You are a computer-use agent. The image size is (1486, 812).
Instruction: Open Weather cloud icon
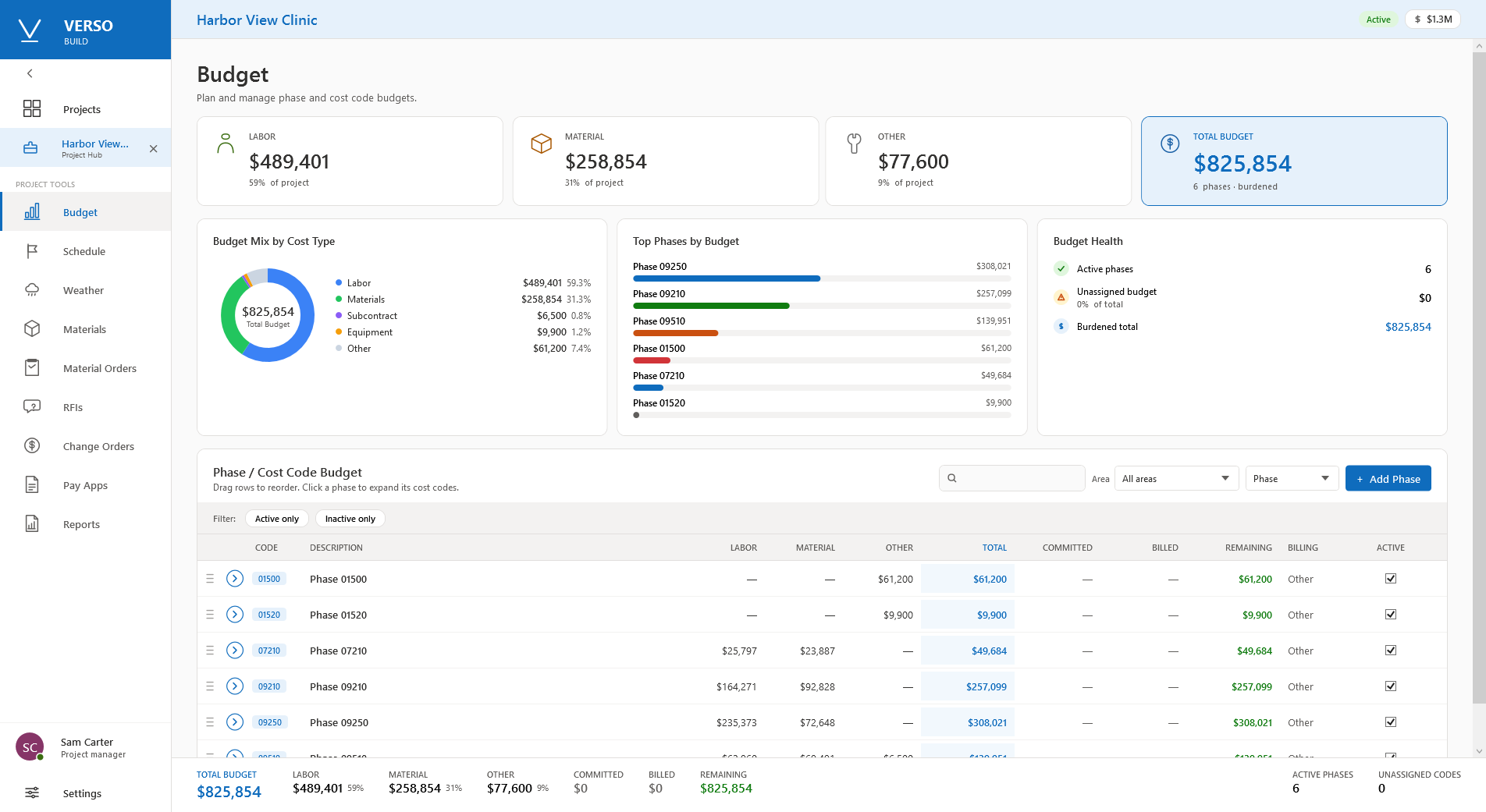(x=32, y=290)
